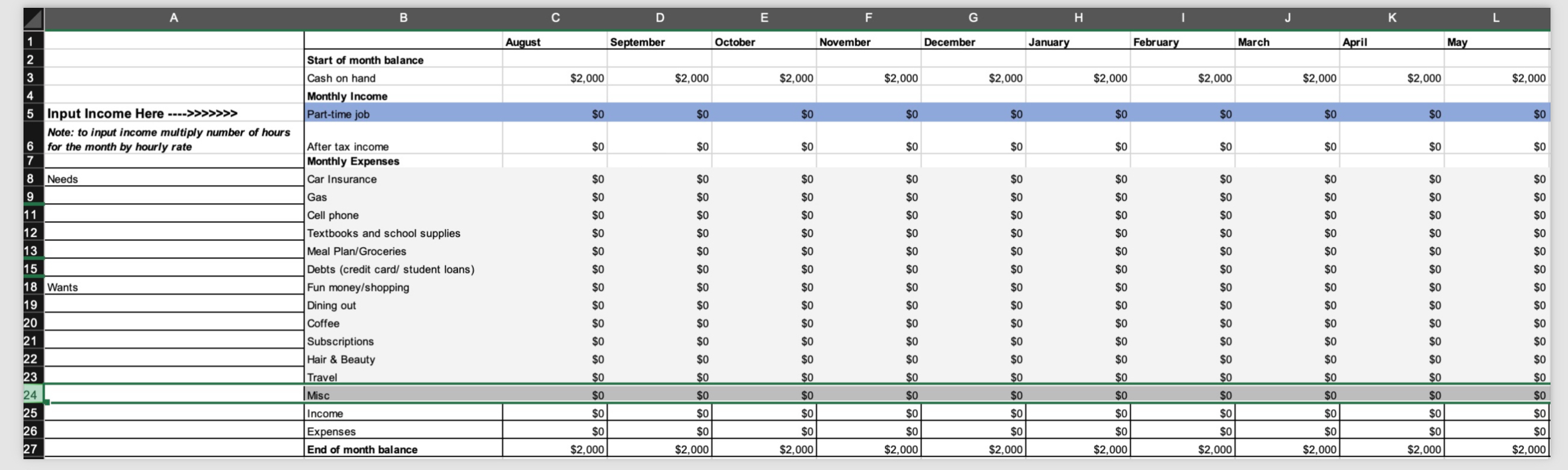Select the 'Income' summary label cell

coord(403,413)
